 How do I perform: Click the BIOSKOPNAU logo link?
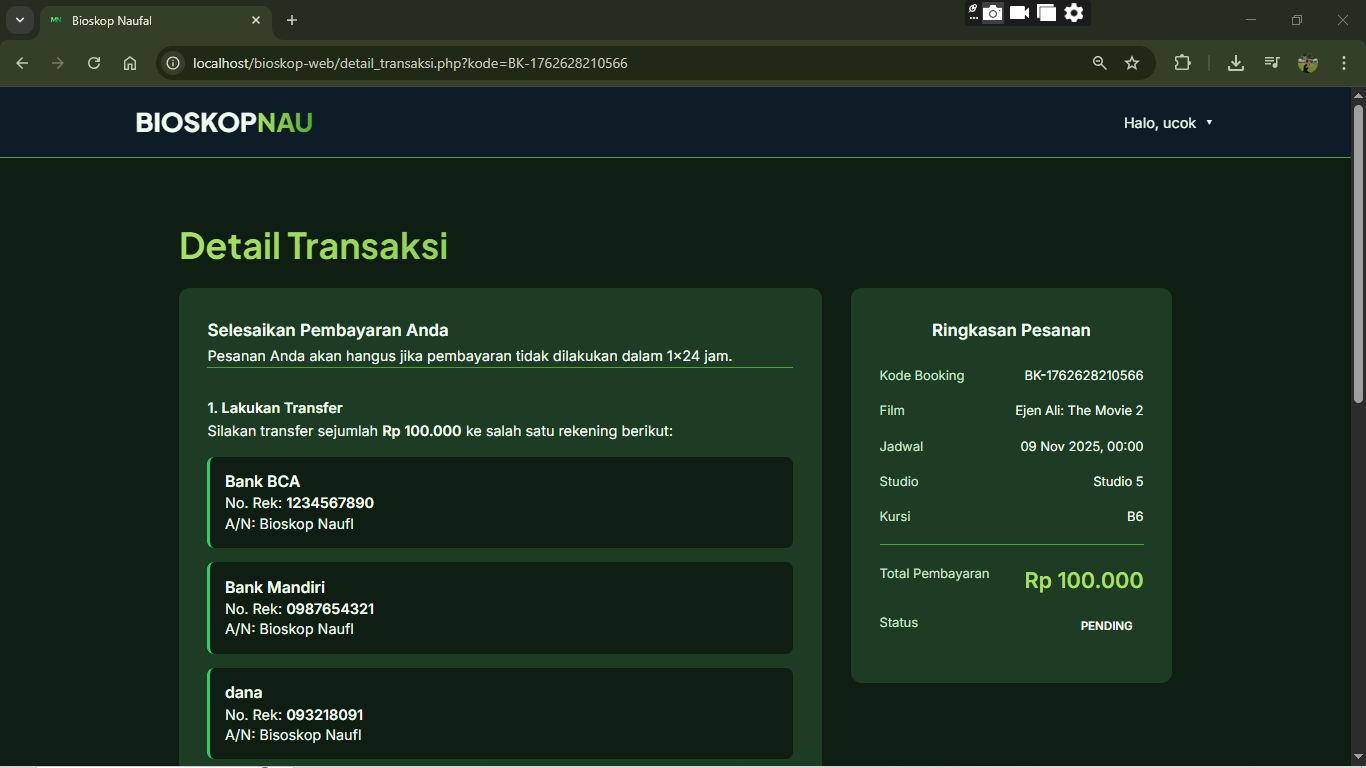pos(224,123)
